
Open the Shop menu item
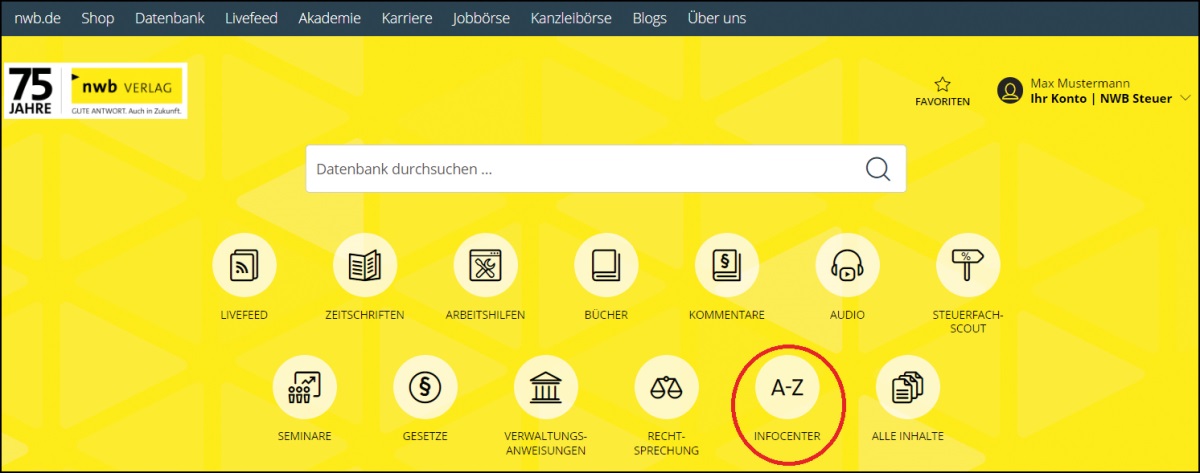coord(98,18)
